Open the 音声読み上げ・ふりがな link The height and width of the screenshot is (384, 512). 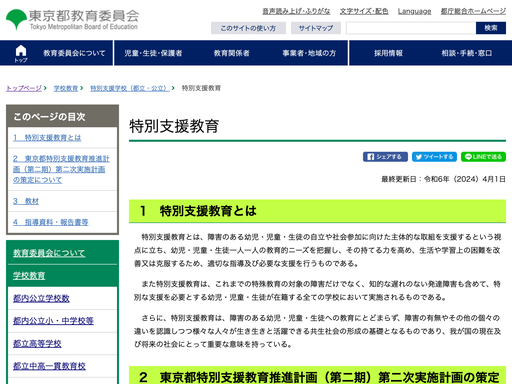[296, 11]
